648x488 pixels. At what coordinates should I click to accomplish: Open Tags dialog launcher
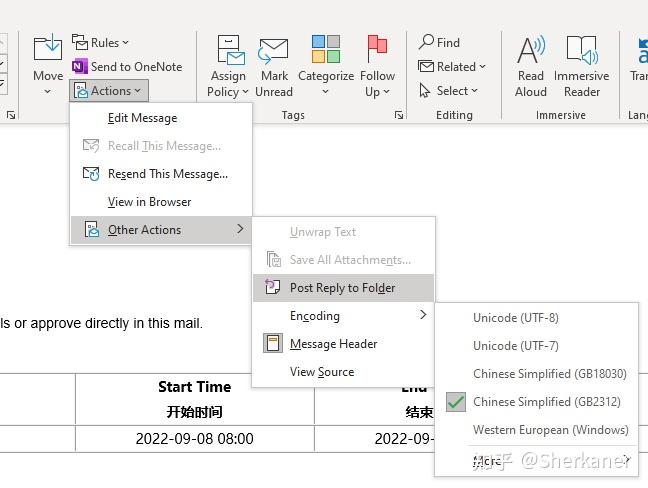click(x=399, y=115)
